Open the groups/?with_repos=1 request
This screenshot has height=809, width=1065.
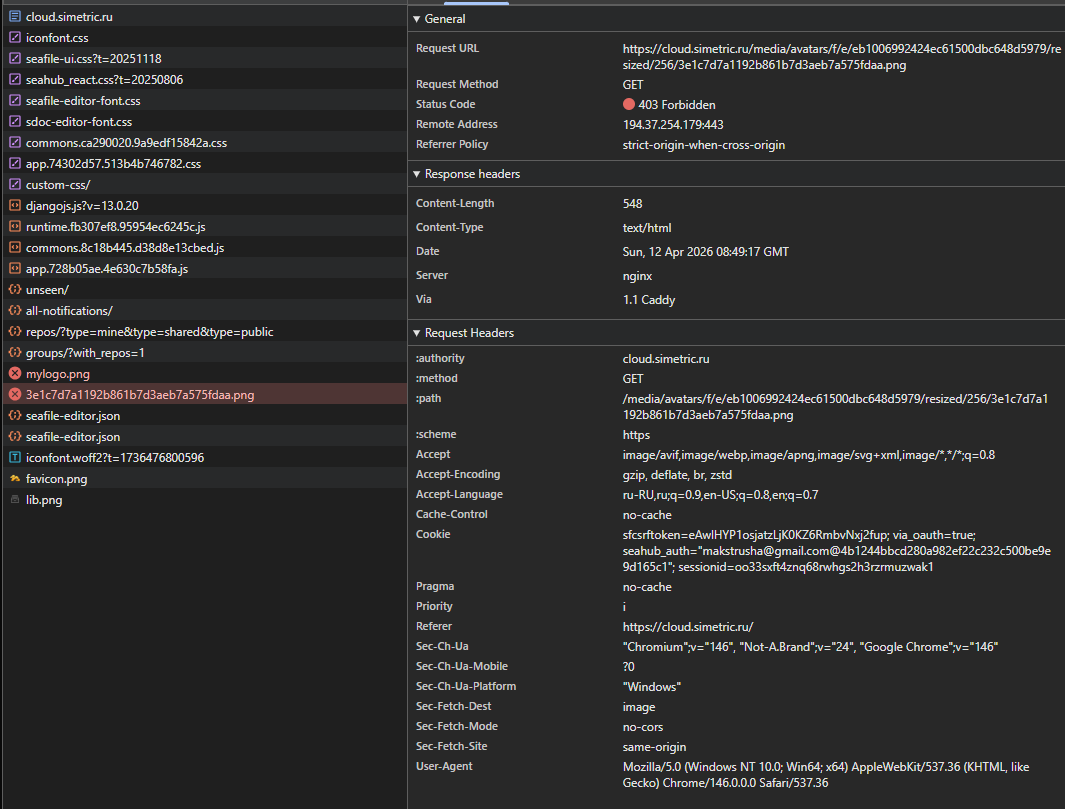coord(85,353)
